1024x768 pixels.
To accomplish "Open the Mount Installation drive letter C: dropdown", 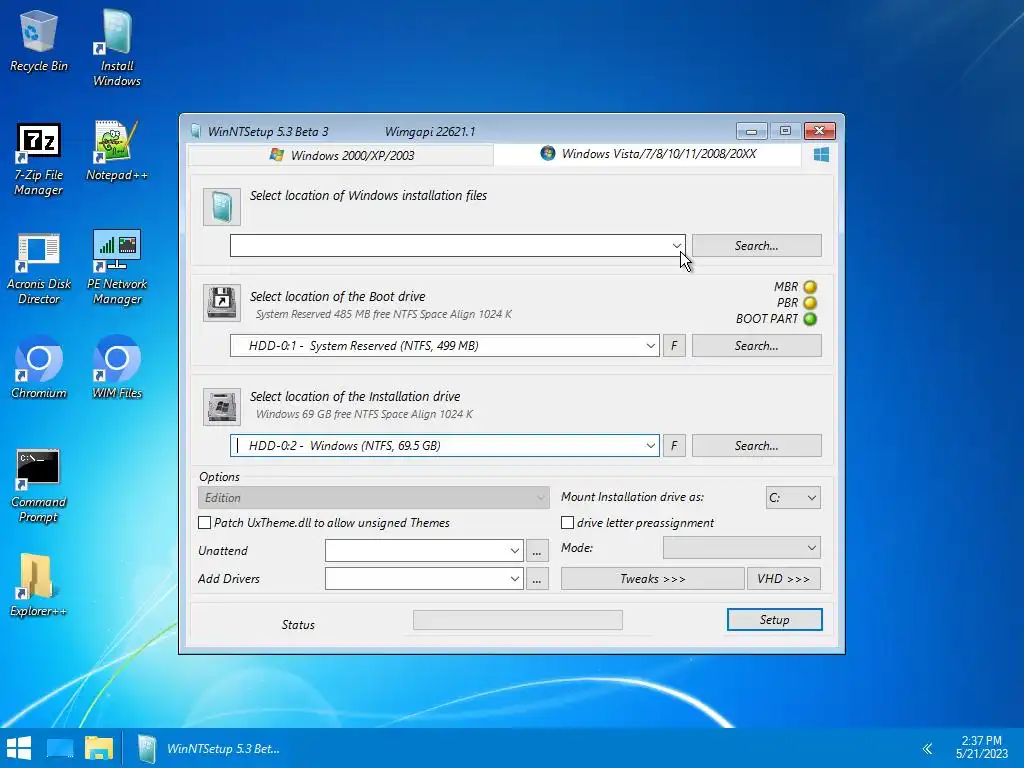I will 793,498.
